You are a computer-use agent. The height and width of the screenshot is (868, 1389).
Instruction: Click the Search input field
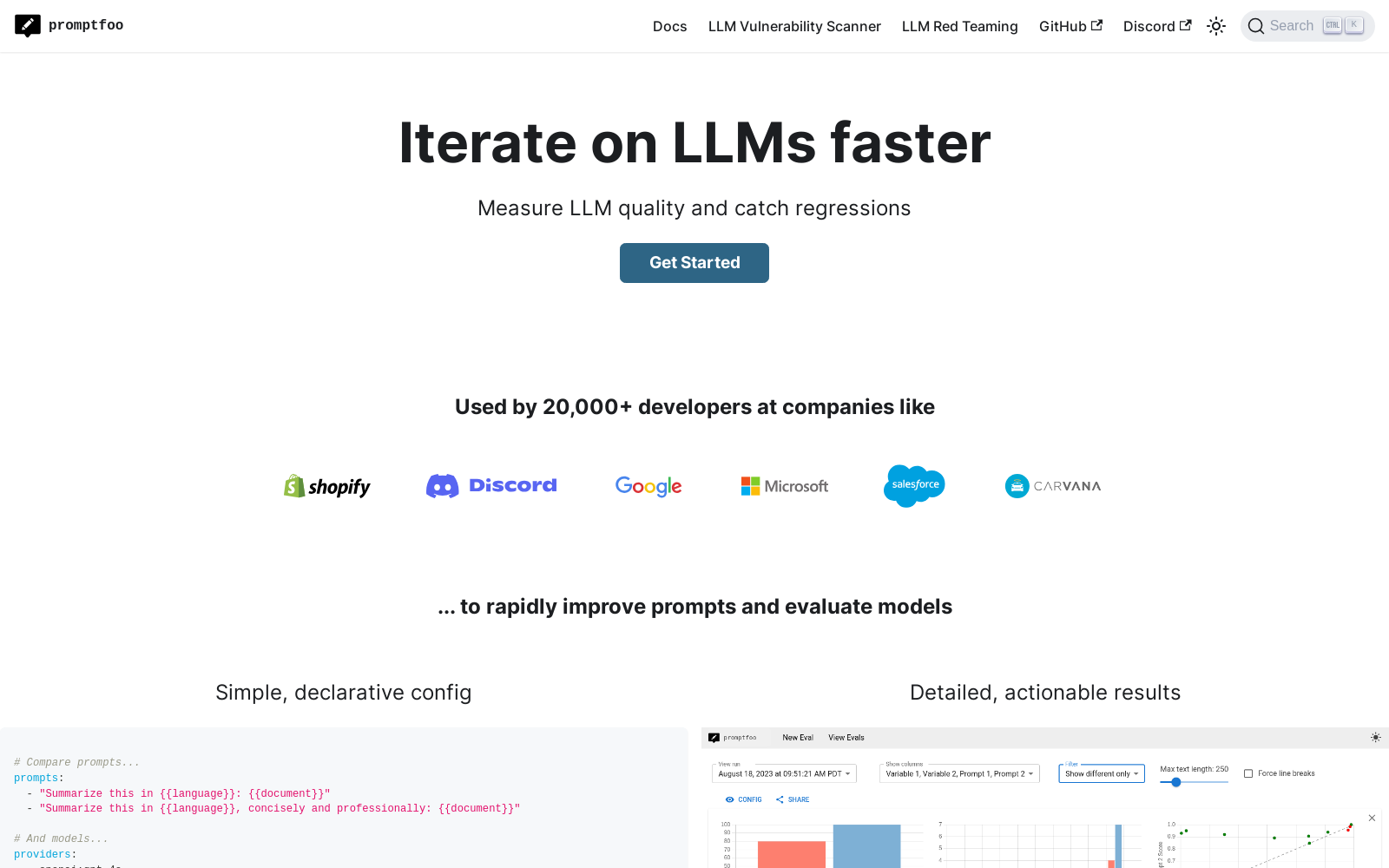point(1307,26)
